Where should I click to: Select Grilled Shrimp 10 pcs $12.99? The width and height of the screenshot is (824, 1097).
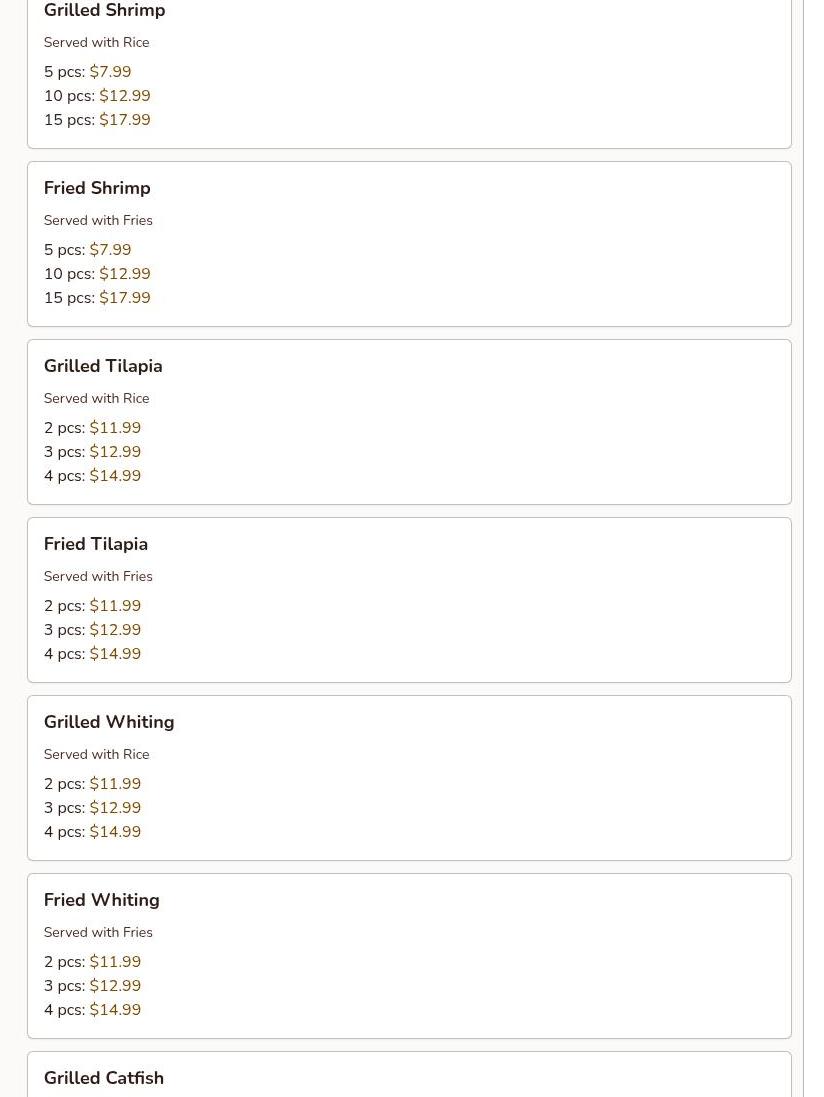coord(97,96)
